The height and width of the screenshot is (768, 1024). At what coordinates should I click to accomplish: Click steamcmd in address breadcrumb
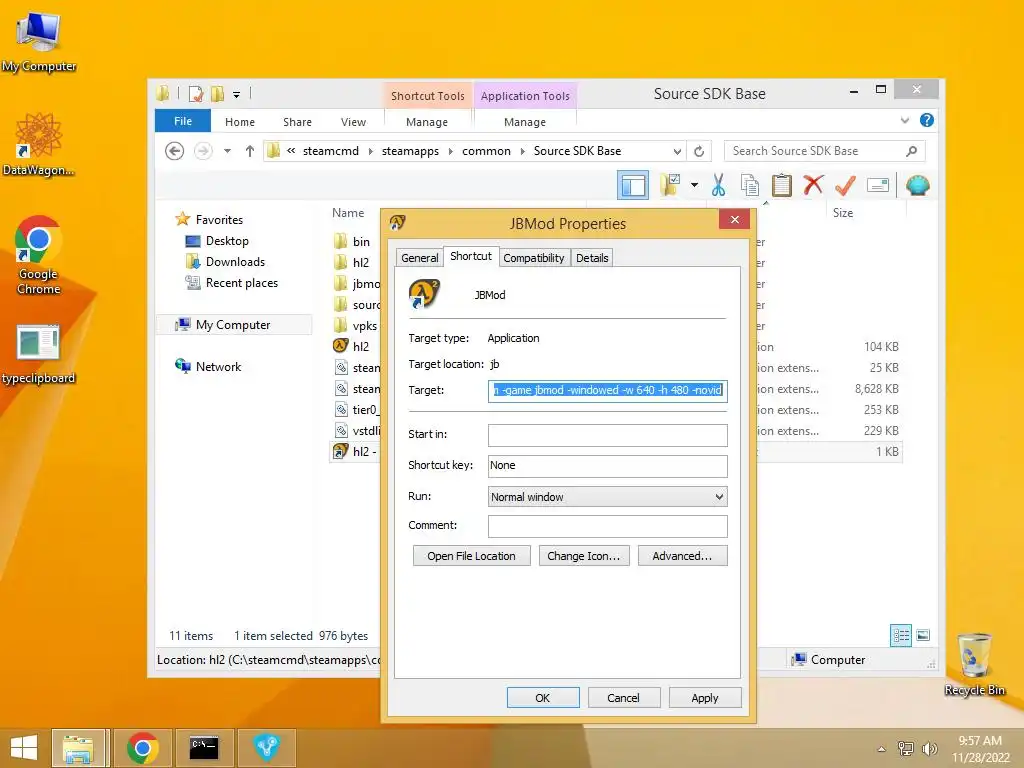click(x=330, y=151)
